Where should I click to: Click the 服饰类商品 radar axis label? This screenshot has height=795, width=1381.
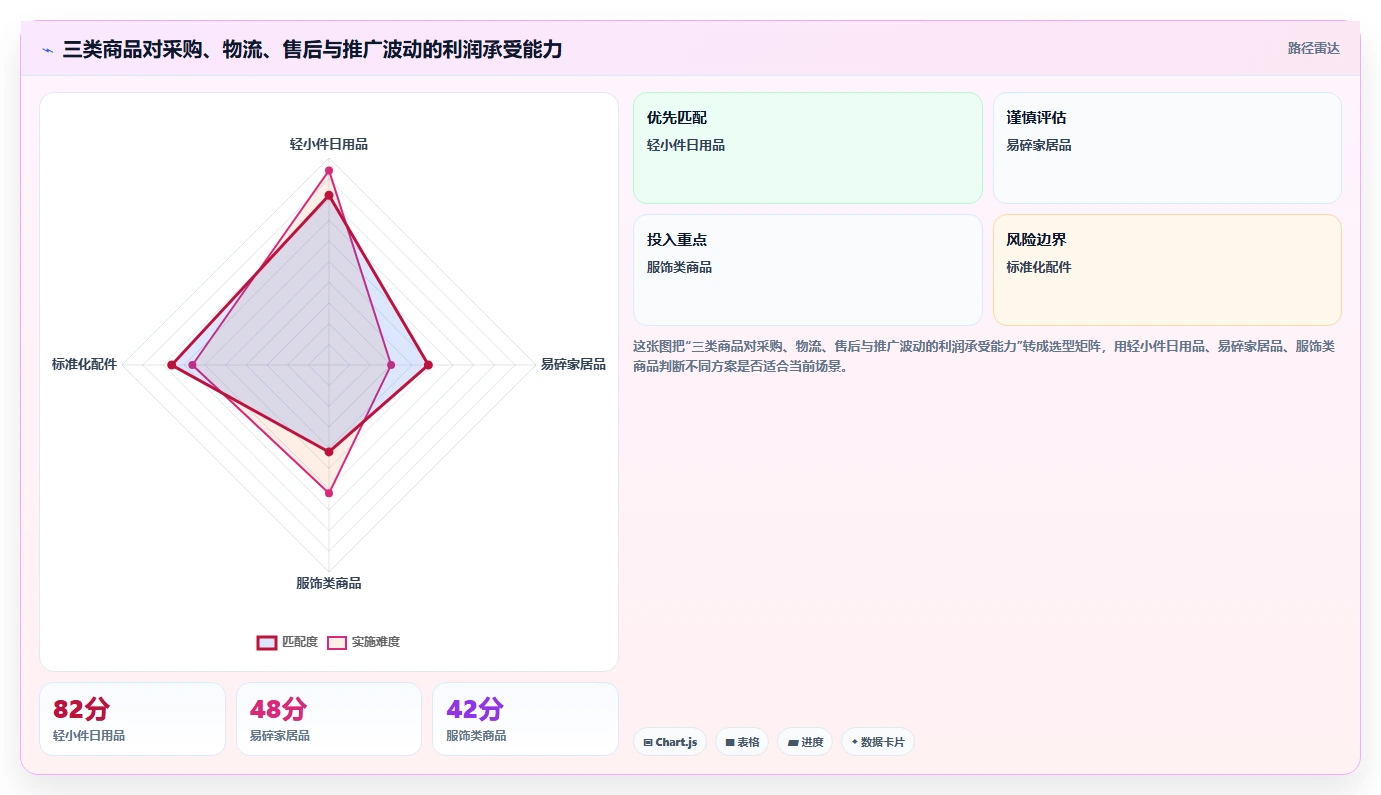(329, 583)
